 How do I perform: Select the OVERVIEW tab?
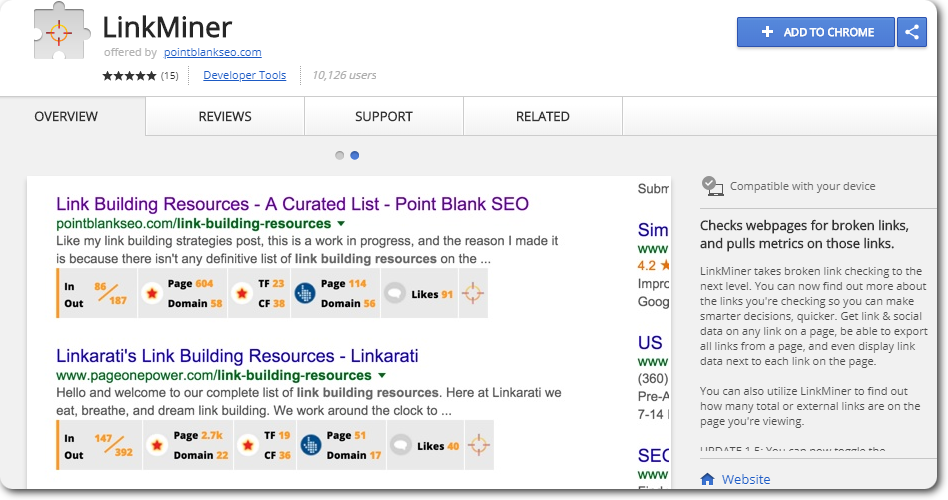(66, 117)
